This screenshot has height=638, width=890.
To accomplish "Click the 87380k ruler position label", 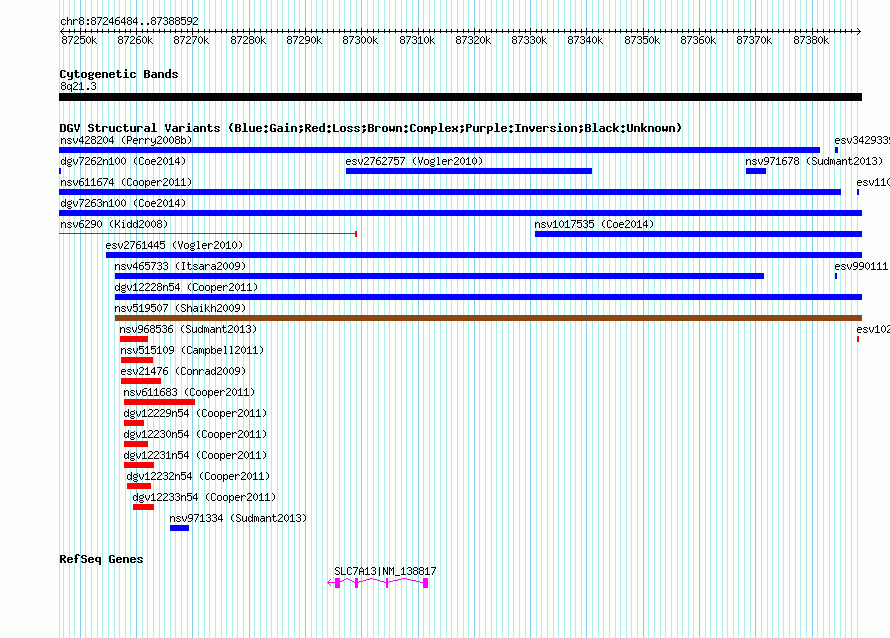I will (811, 40).
